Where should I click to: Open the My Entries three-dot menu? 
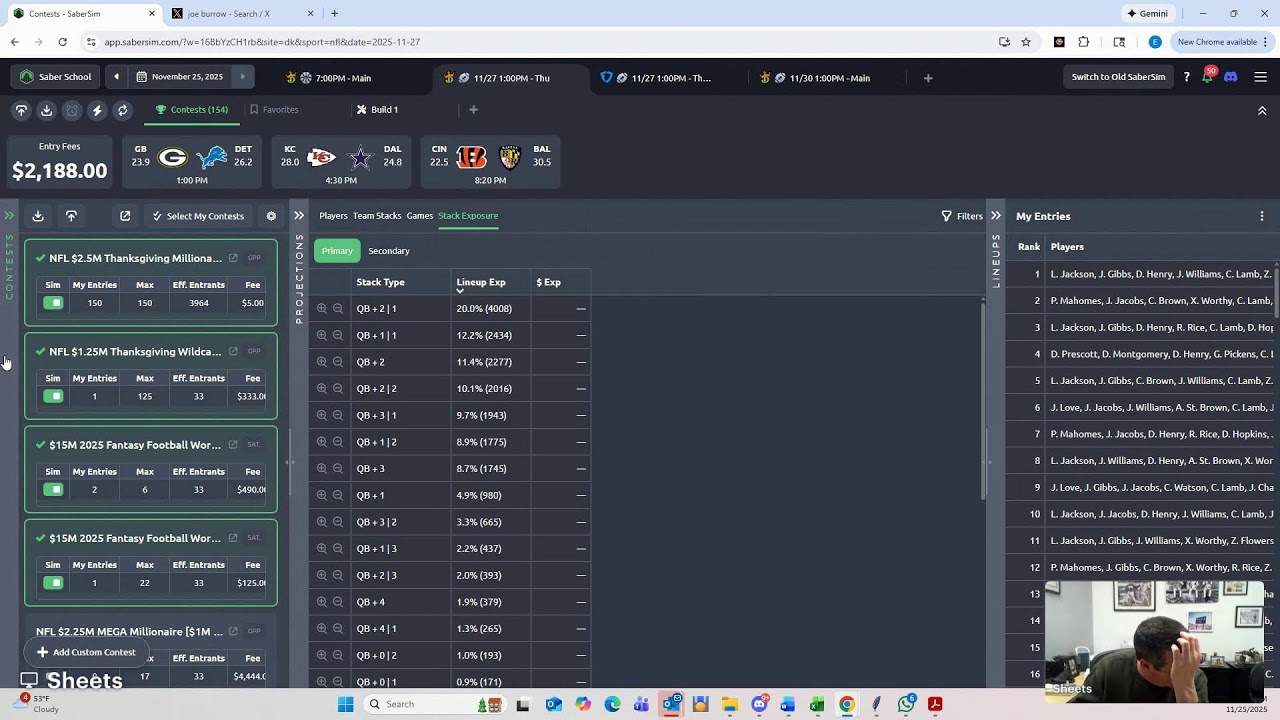1261,216
